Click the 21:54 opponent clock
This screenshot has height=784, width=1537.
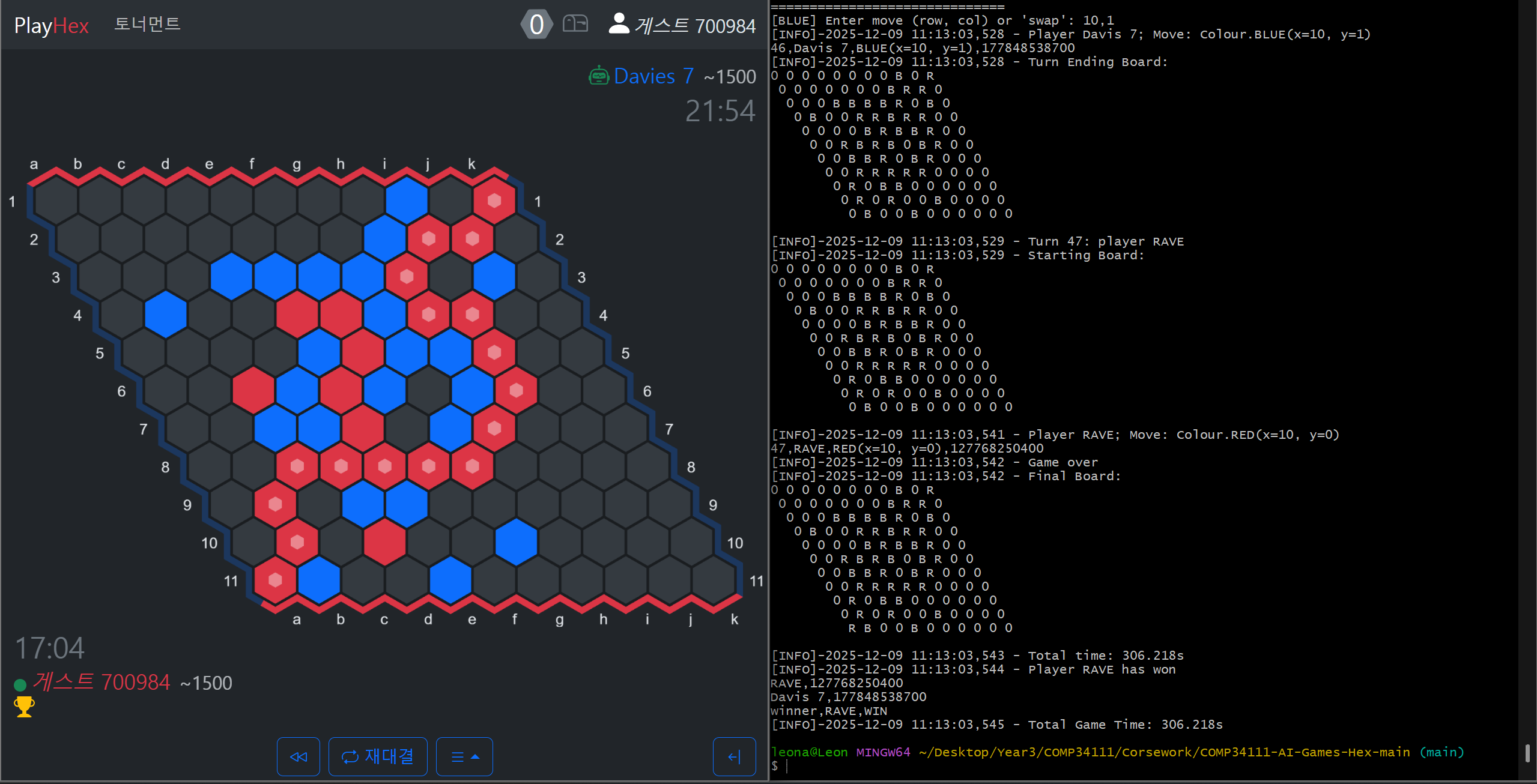point(720,111)
